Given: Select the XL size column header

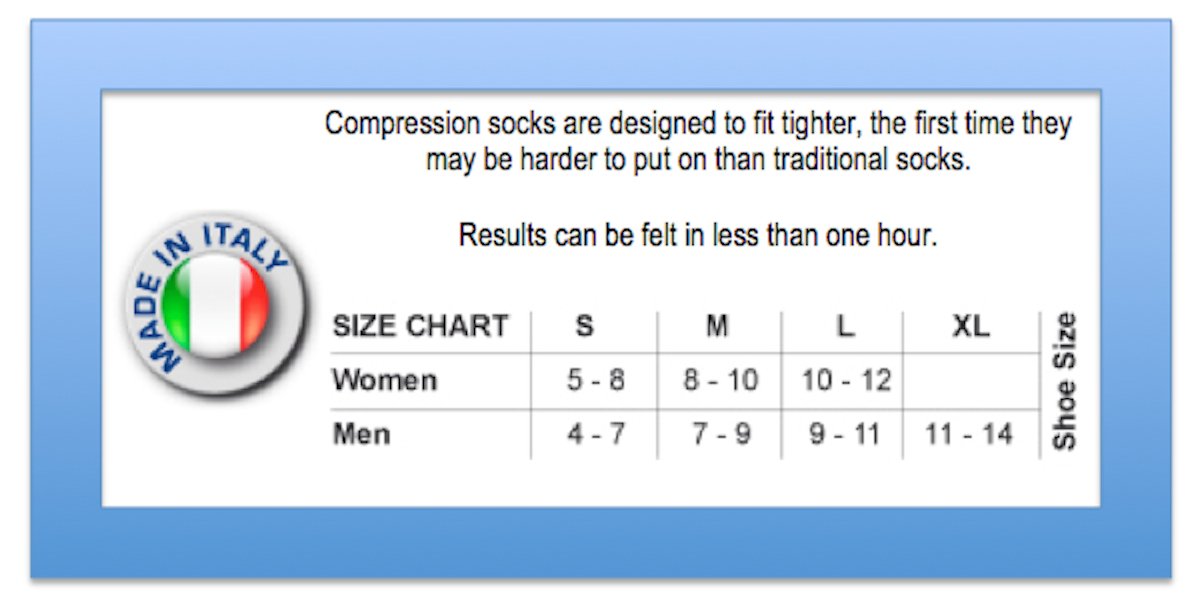Looking at the screenshot, I should click(970, 326).
